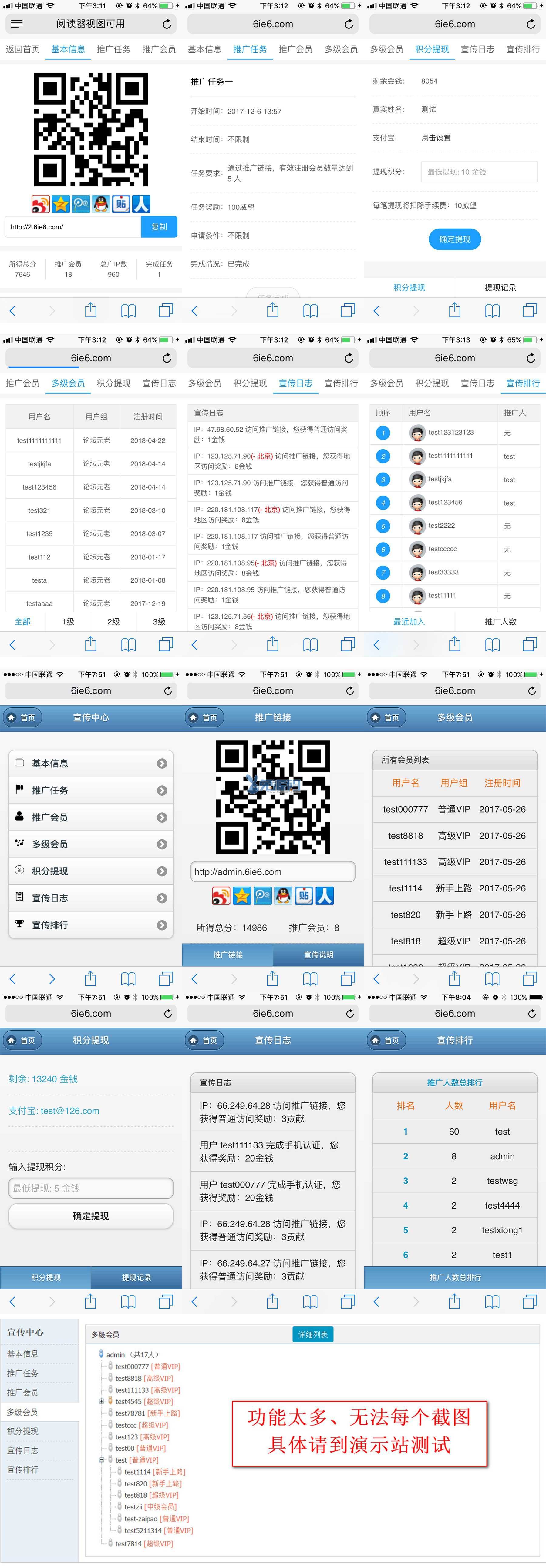Open the arrow on the 基本信息 list row
This screenshot has width=546, height=1568.
pyautogui.click(x=162, y=763)
